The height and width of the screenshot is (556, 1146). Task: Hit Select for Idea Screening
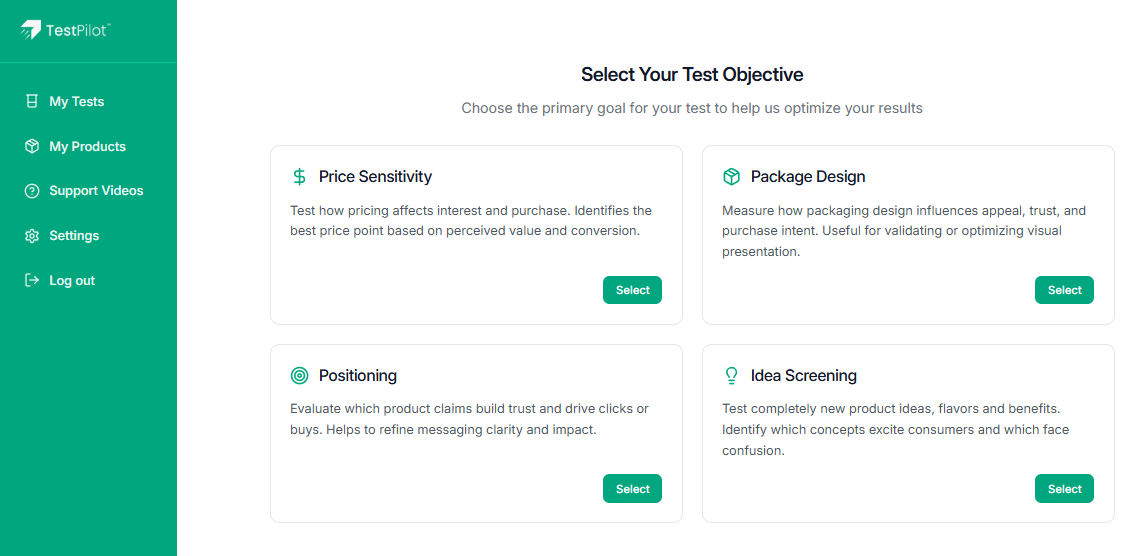[1064, 489]
